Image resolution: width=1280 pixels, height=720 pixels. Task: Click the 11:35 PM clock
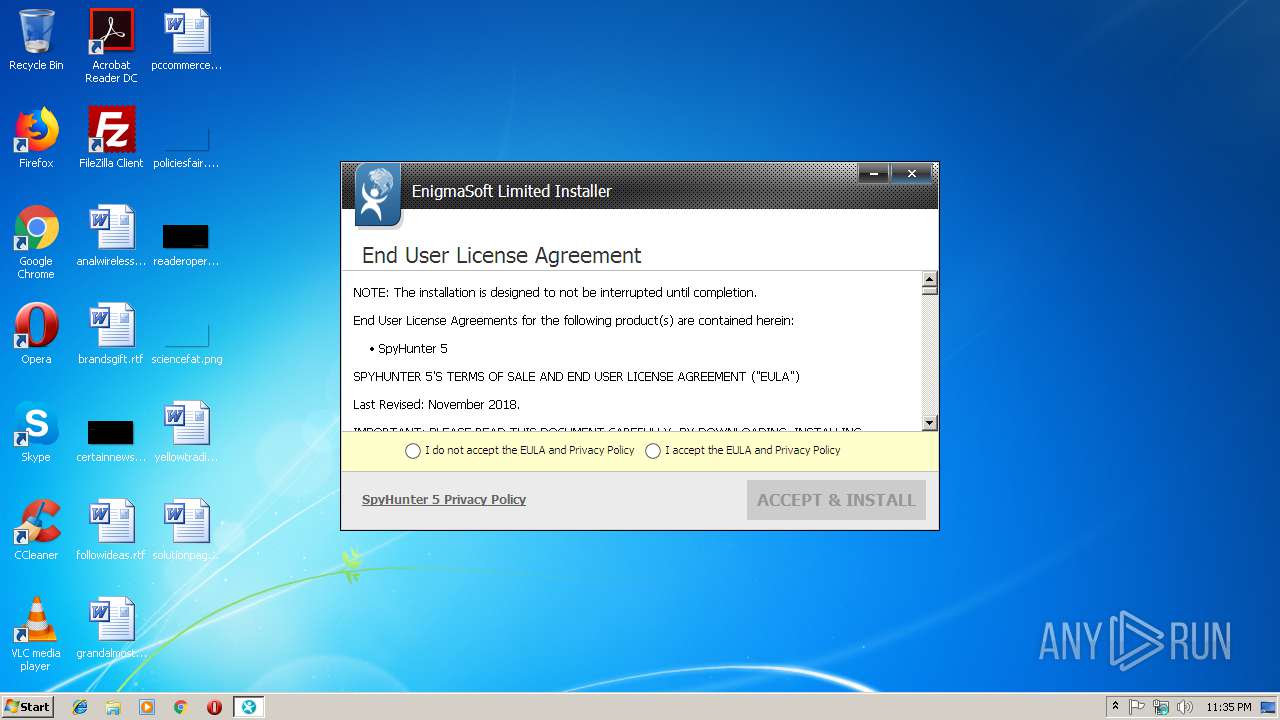(x=1228, y=707)
